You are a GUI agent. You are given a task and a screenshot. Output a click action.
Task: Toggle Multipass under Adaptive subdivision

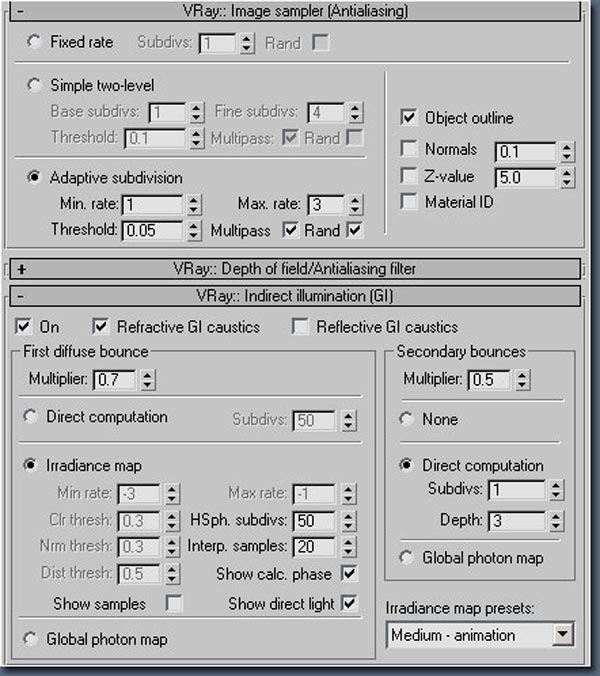pyautogui.click(x=290, y=230)
